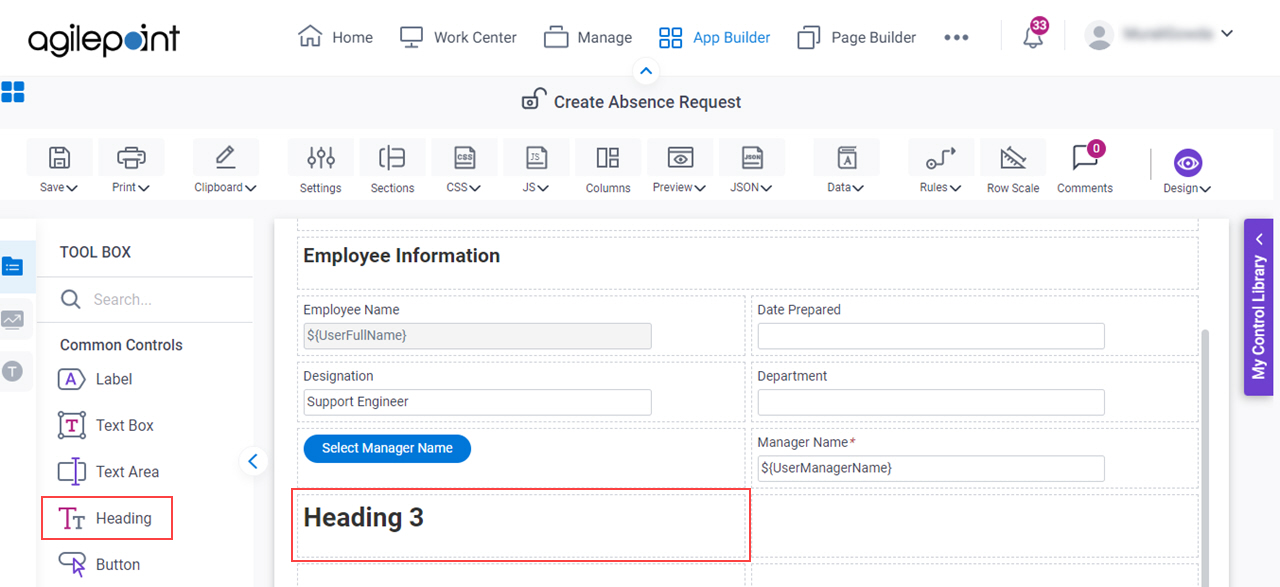
Task: Collapse the top navigation bar chevron
Action: coord(646,71)
